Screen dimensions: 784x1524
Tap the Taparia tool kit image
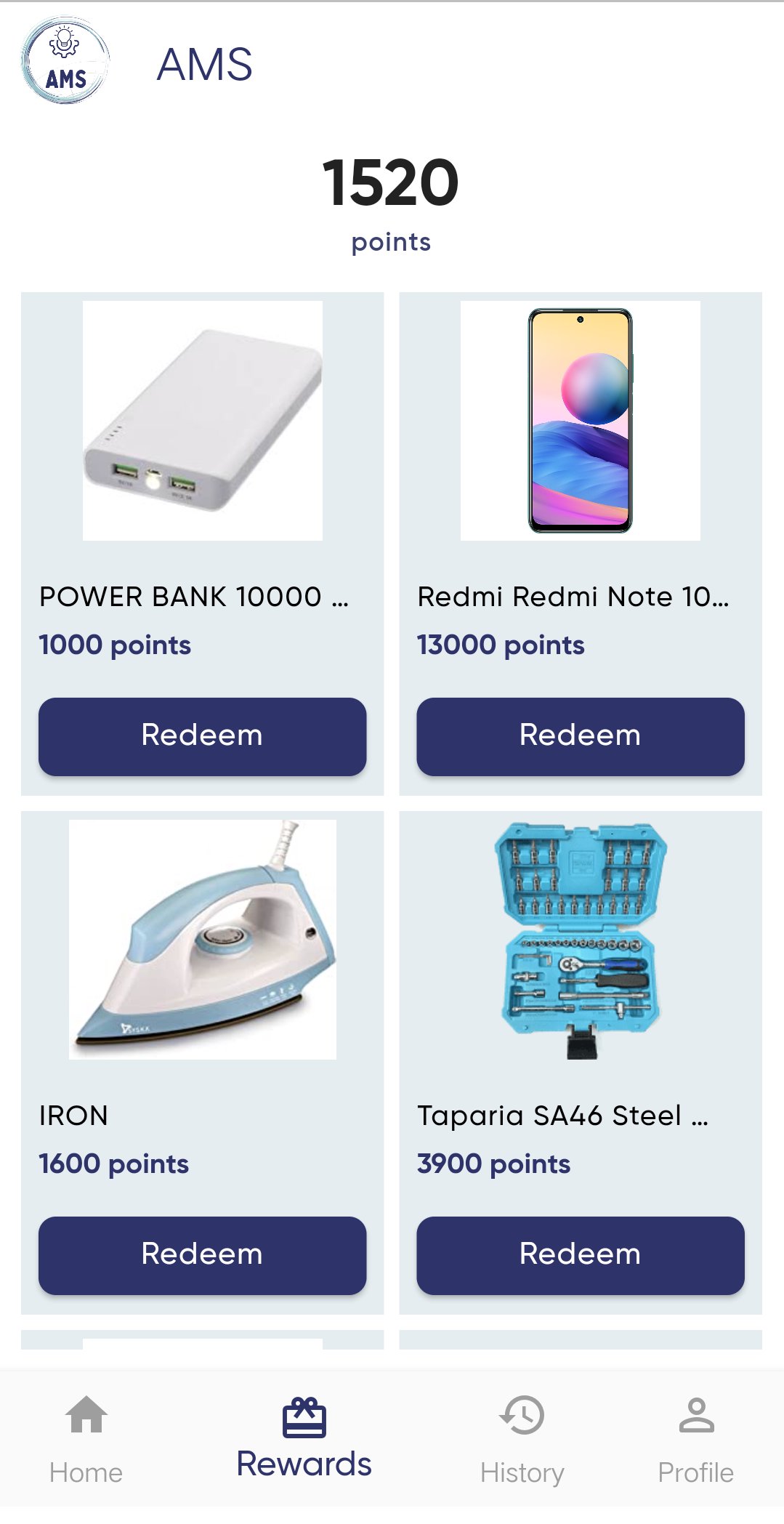pyautogui.click(x=580, y=939)
